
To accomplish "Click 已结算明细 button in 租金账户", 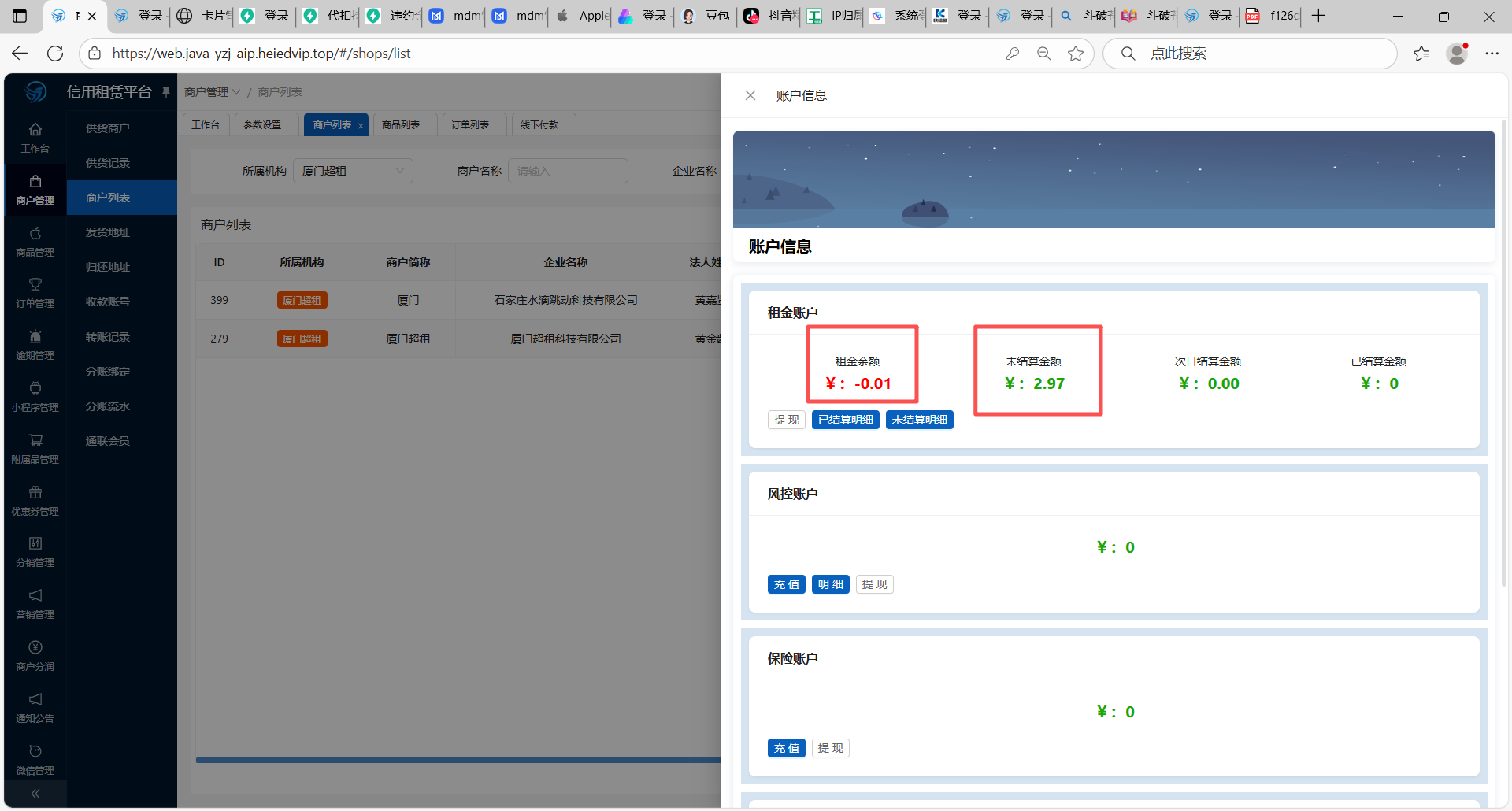I will (845, 420).
